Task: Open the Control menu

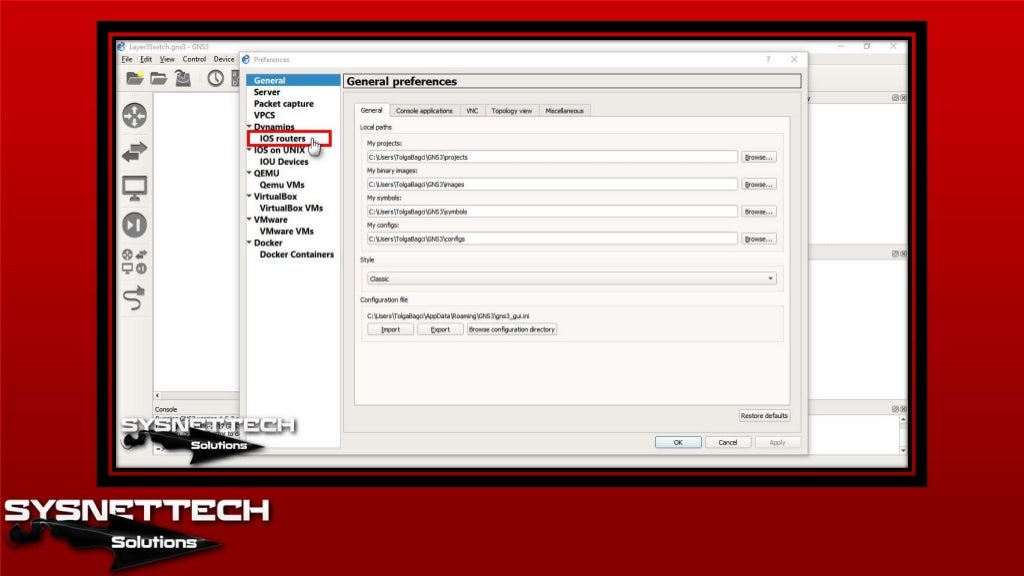Action: [x=194, y=59]
